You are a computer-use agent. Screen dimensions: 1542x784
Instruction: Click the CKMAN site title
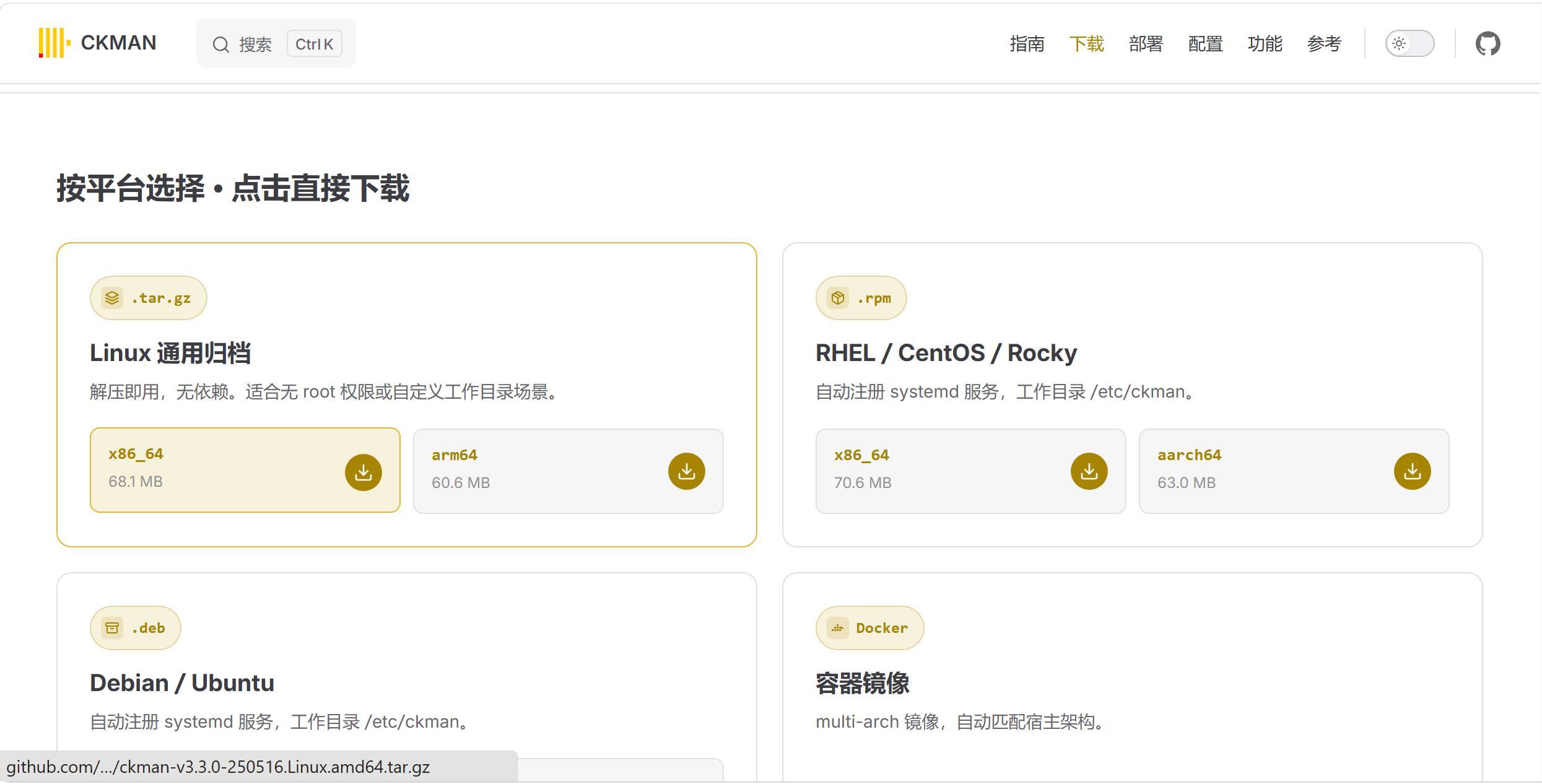(118, 43)
